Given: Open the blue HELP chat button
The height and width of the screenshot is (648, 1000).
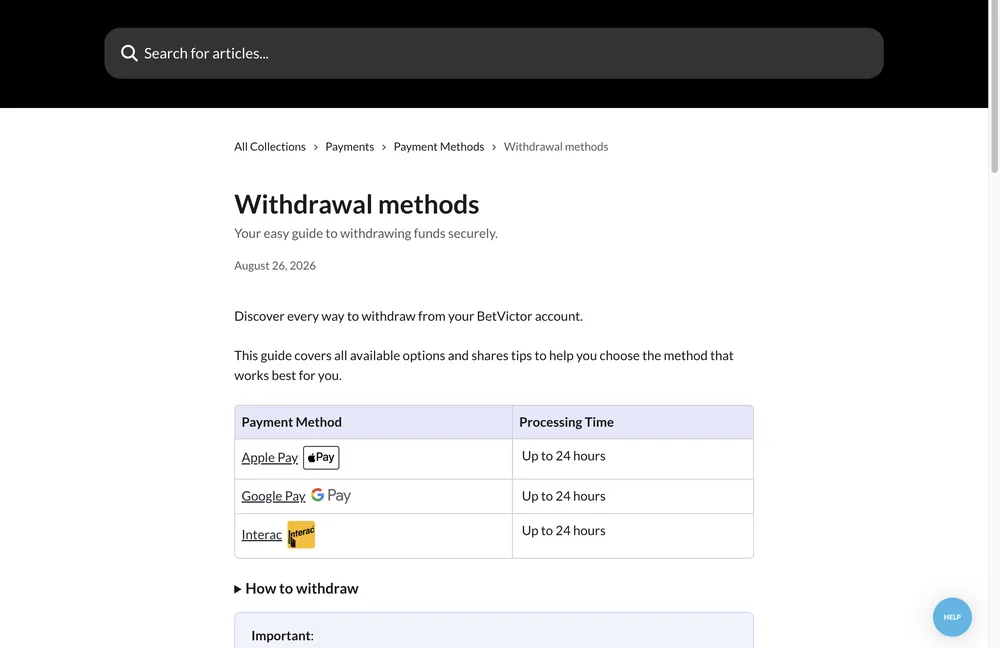Looking at the screenshot, I should click(x=952, y=617).
